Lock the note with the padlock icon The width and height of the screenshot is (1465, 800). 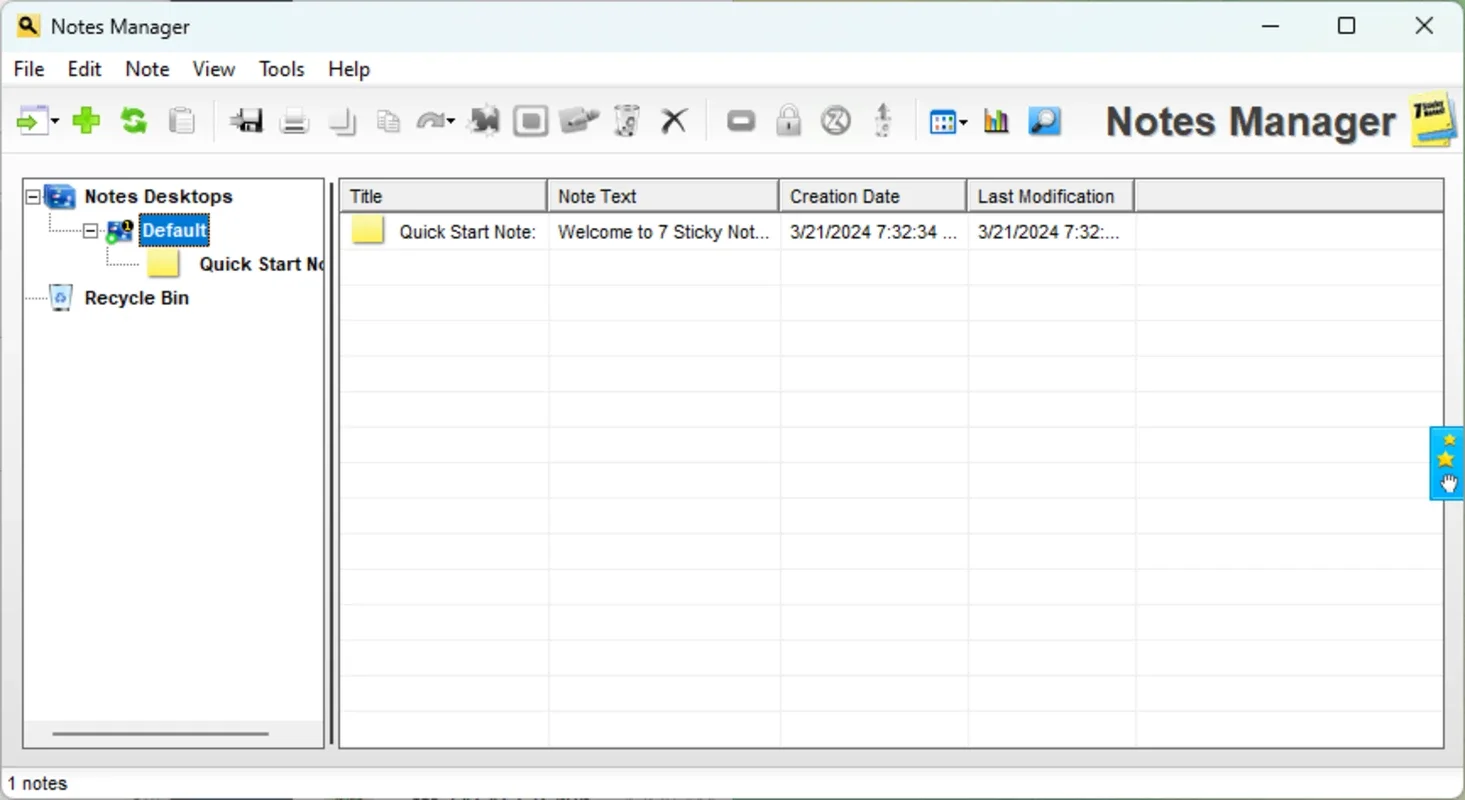(x=789, y=121)
